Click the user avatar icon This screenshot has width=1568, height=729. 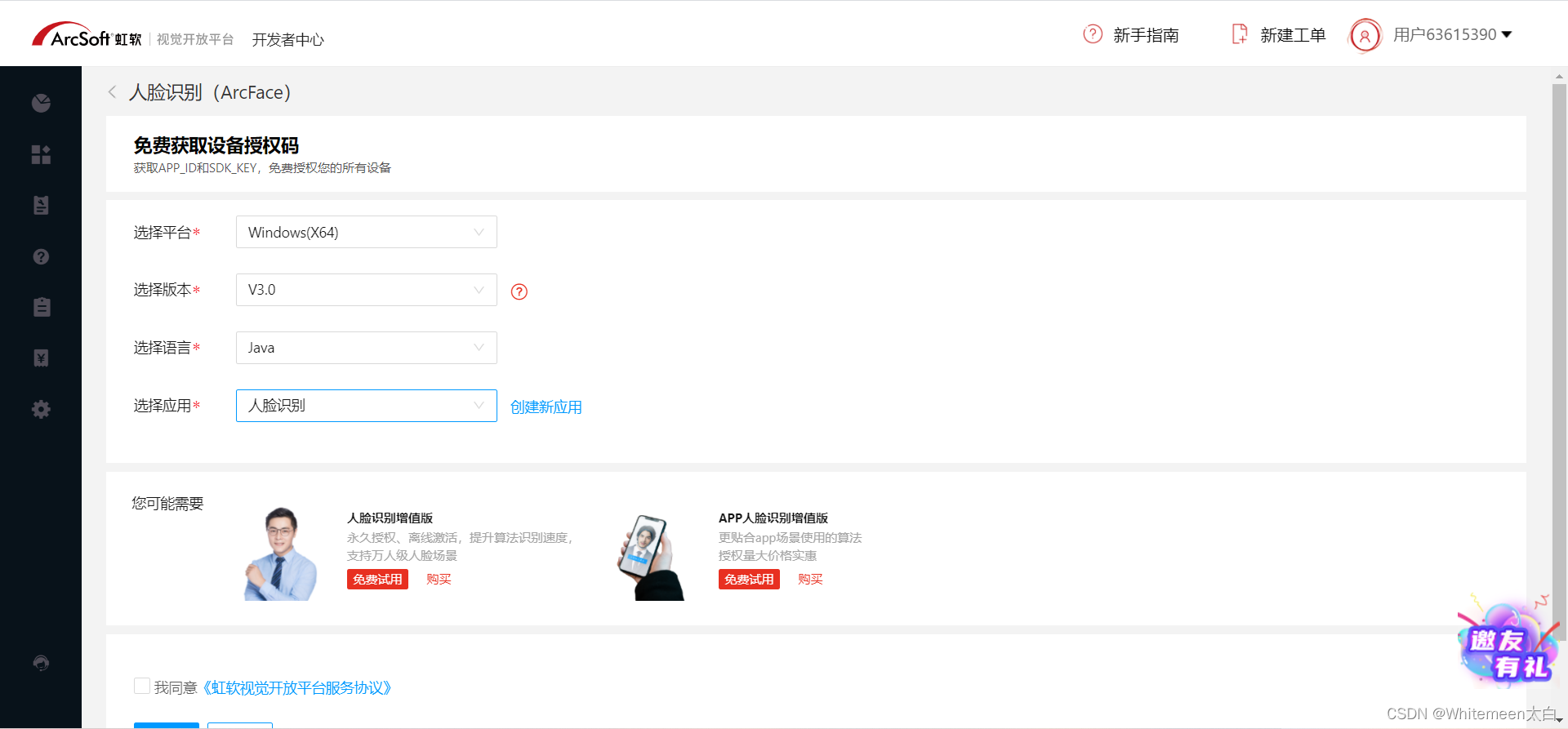click(x=1365, y=35)
